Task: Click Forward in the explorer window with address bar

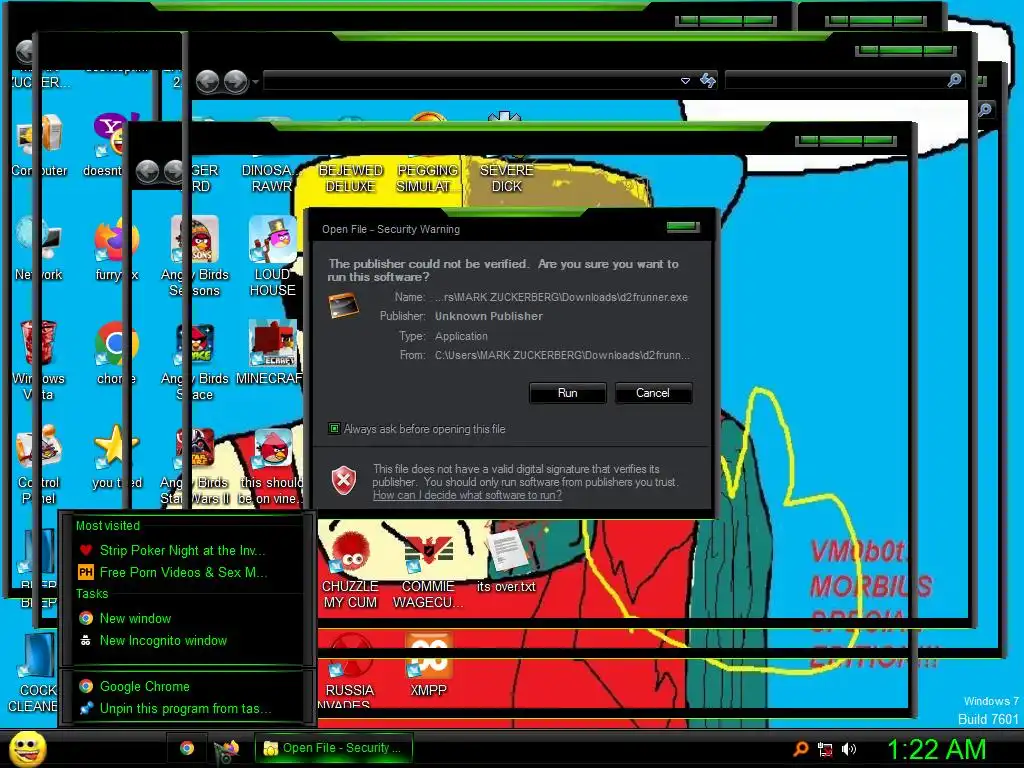Action: [x=235, y=82]
